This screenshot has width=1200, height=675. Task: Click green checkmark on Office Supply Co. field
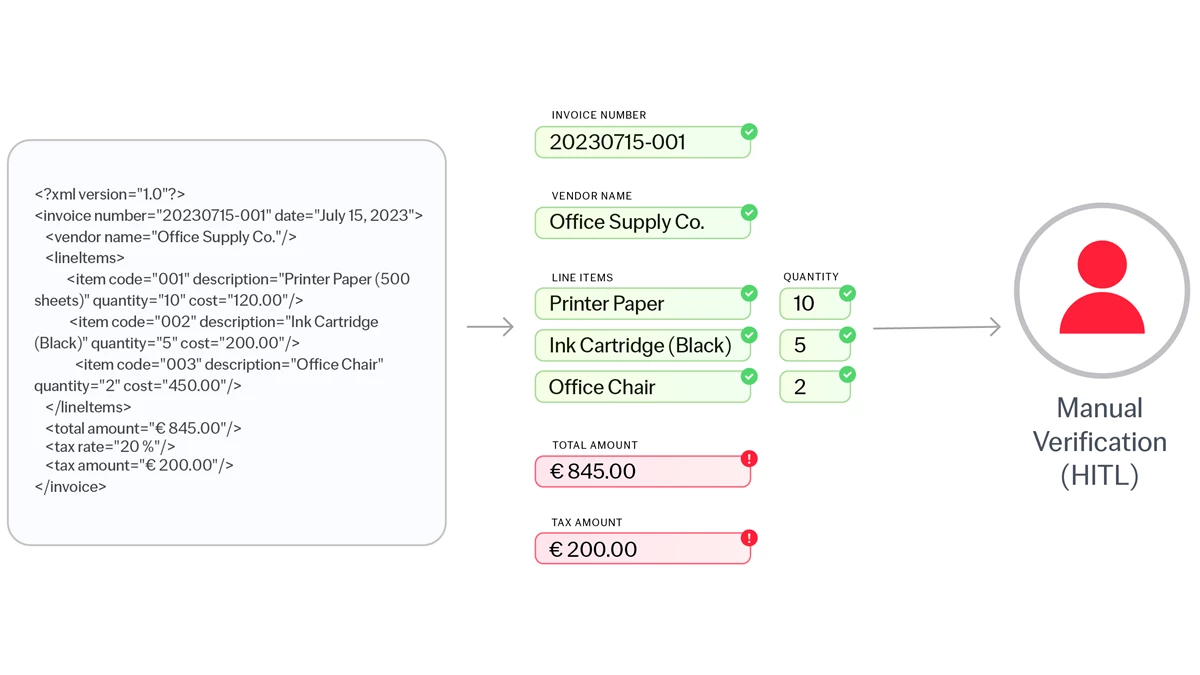pos(749,213)
